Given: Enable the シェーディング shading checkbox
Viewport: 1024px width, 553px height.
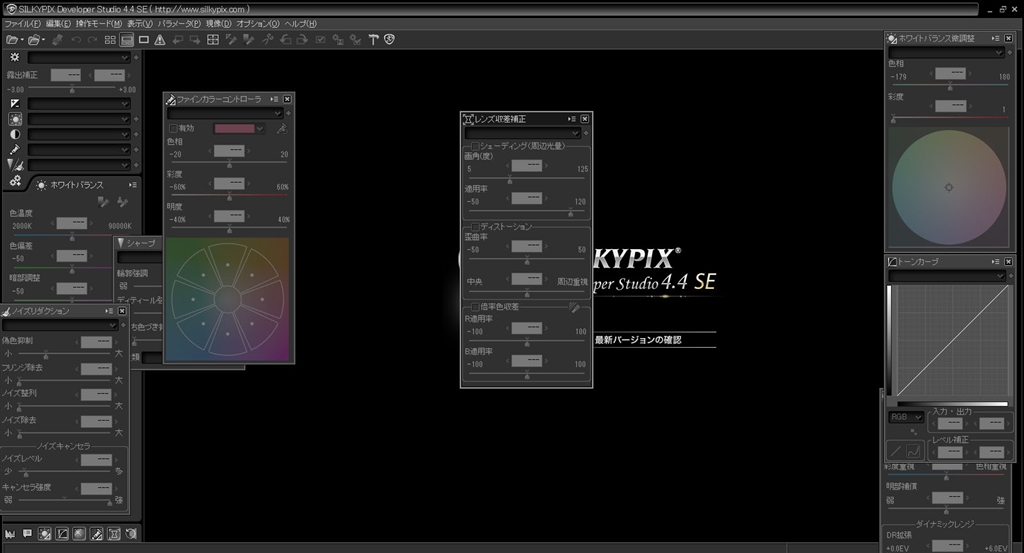Looking at the screenshot, I should [475, 146].
